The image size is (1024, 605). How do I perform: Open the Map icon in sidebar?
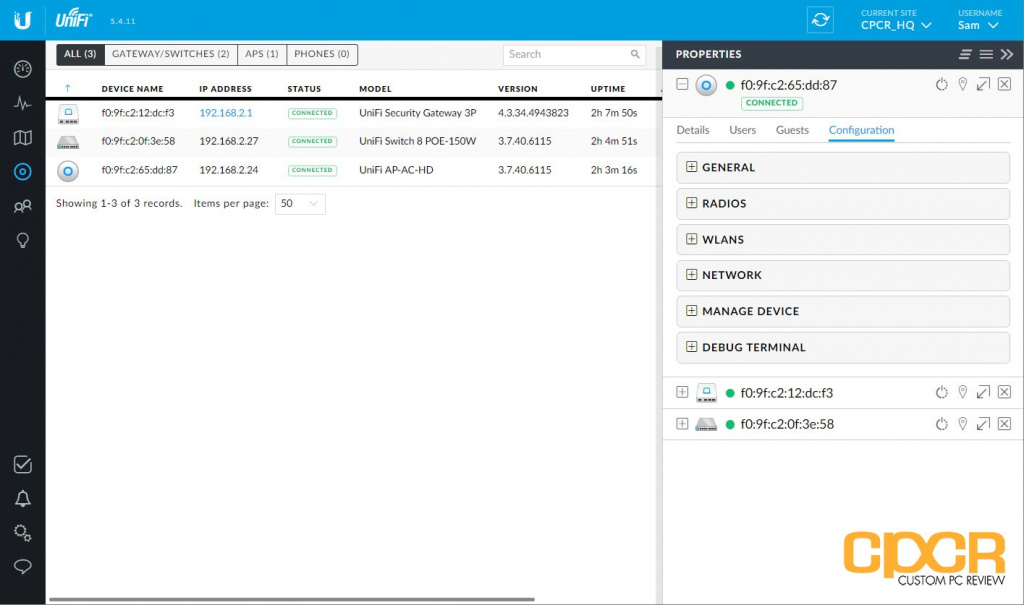(x=22, y=137)
